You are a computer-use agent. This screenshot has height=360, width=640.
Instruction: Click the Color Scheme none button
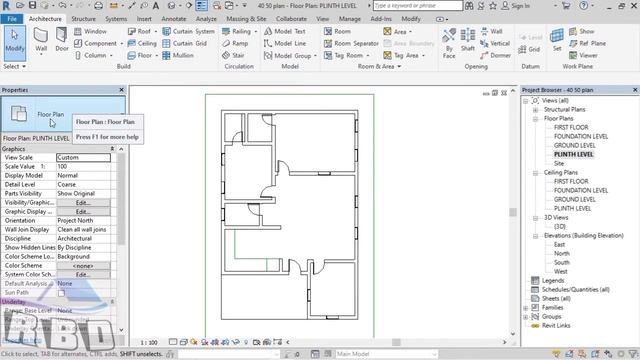83,266
